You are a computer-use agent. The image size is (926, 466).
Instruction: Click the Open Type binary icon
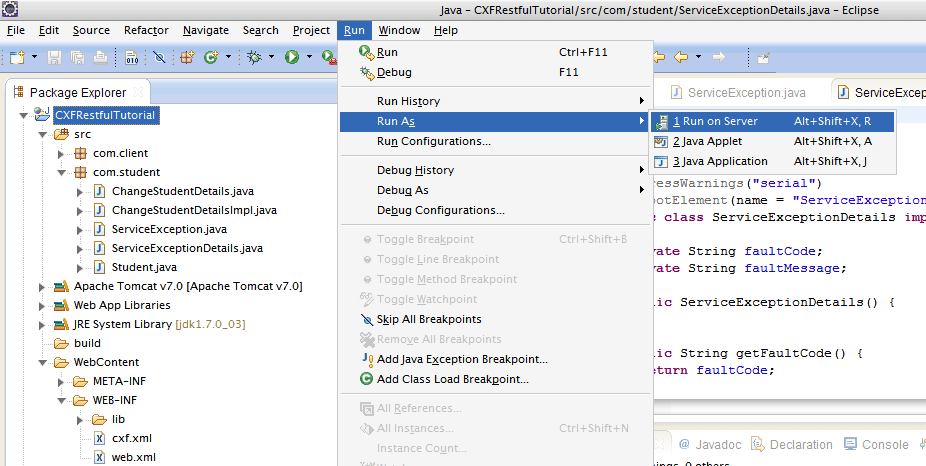coord(132,58)
